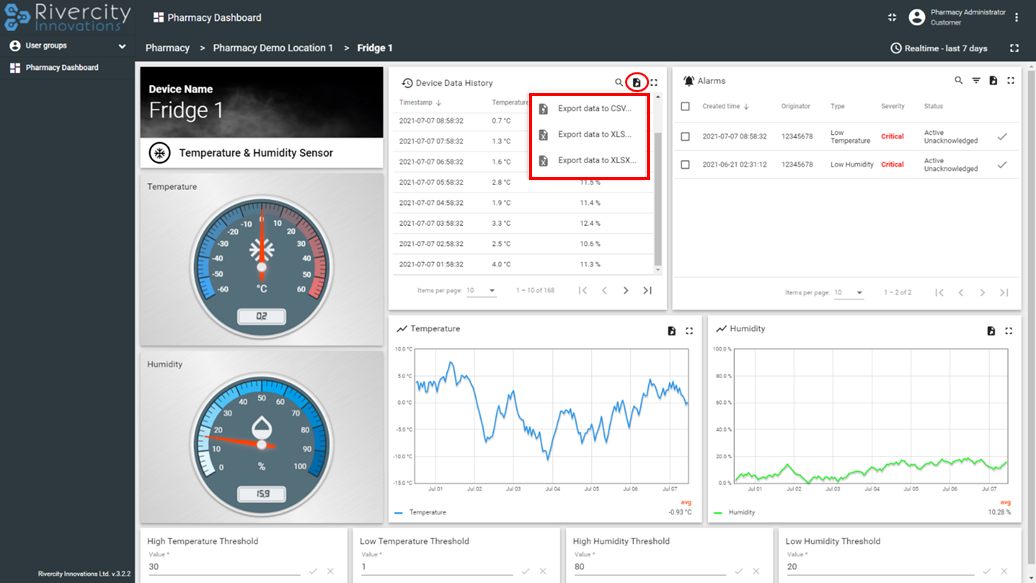Tick the checkbox for Low Humidity alarm
1036x583 pixels.
tap(685, 165)
